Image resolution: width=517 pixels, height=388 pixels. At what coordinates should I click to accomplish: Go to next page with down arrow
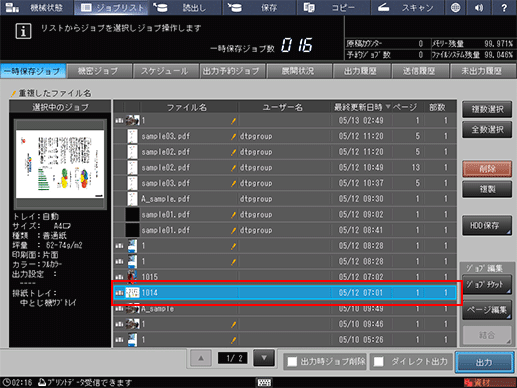(x=264, y=358)
